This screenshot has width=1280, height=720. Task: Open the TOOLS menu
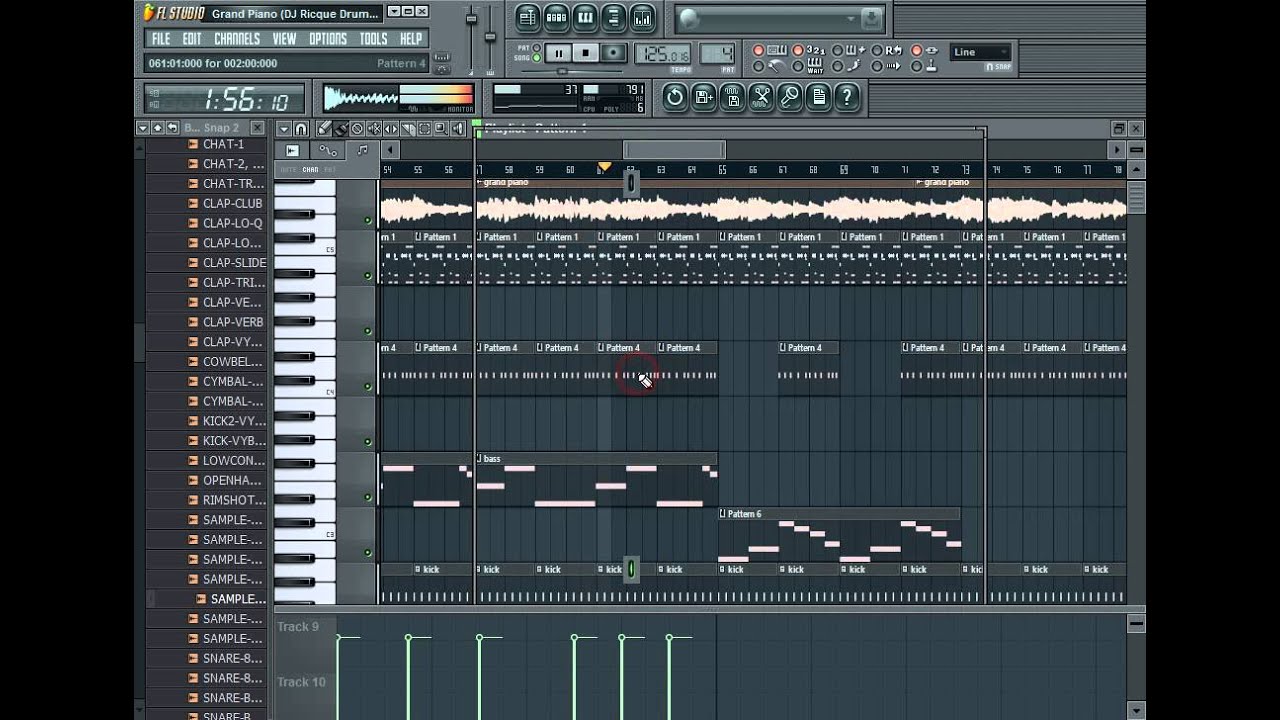click(374, 39)
